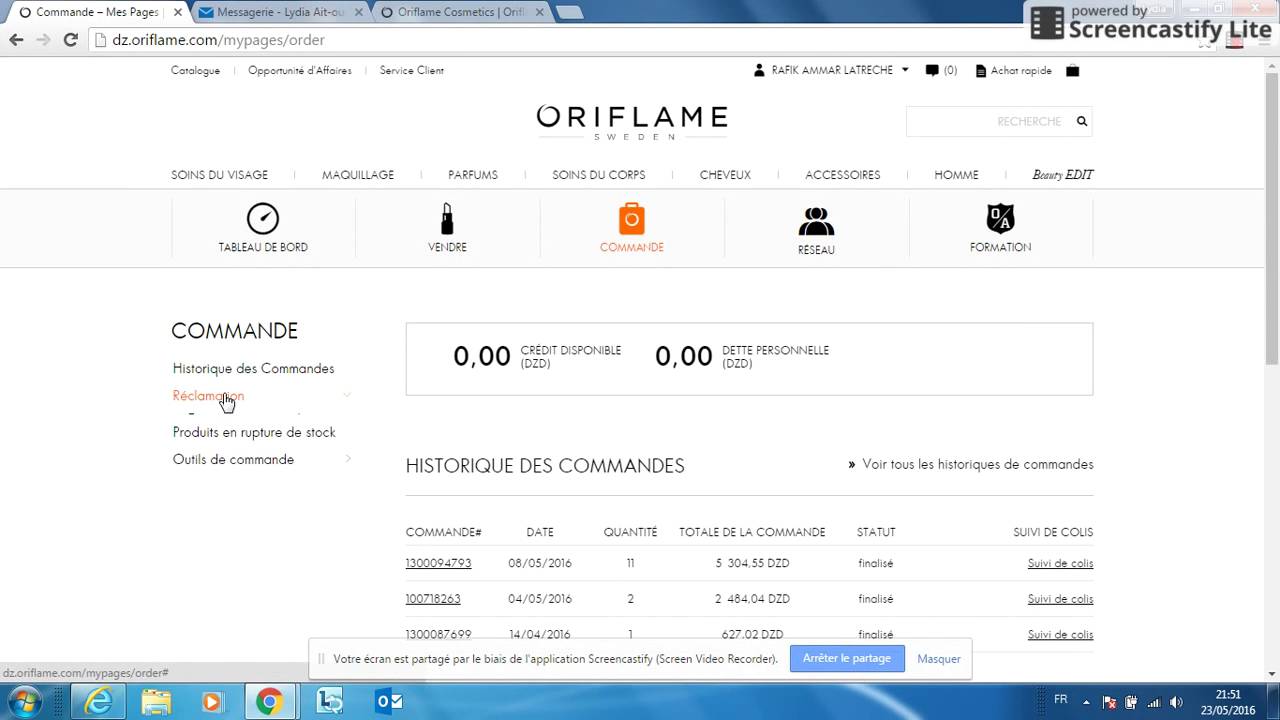Image resolution: width=1280 pixels, height=720 pixels.
Task: Click the Arrêter le partage button
Action: pos(846,658)
